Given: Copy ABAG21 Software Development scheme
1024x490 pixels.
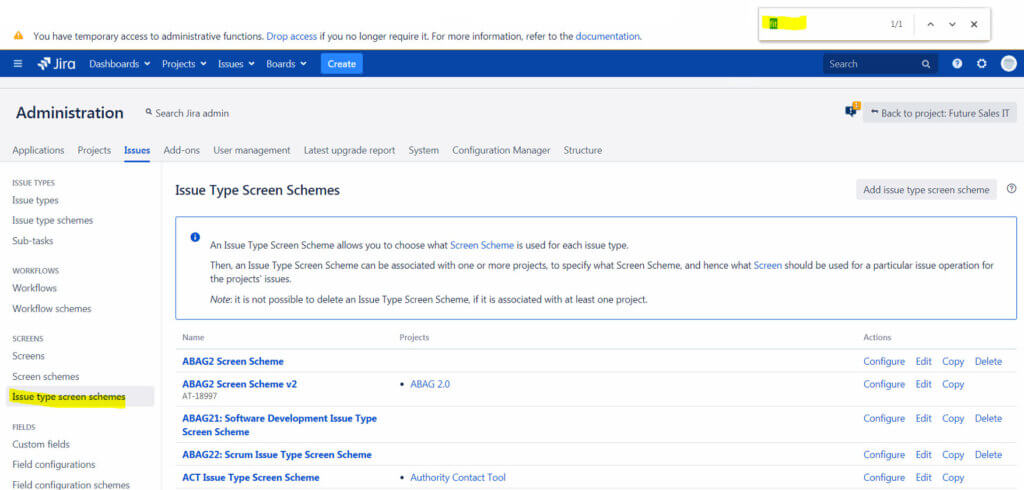Looking at the screenshot, I should click(953, 418).
